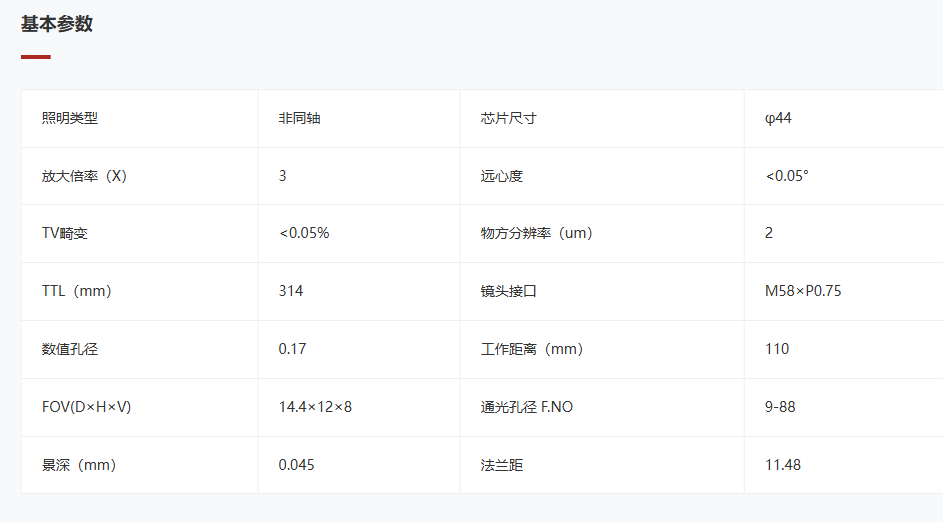Click the 基本参数 section heading
The height and width of the screenshot is (522, 943).
click(x=57, y=24)
